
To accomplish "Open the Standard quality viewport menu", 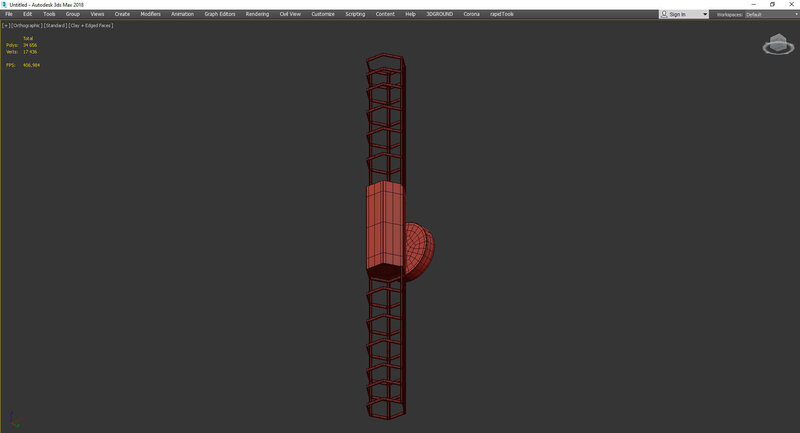I will pyautogui.click(x=55, y=25).
